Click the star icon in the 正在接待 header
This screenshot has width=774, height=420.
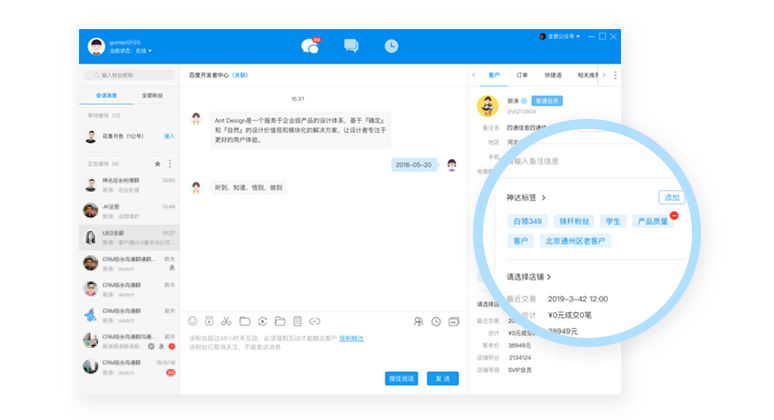coord(157,163)
